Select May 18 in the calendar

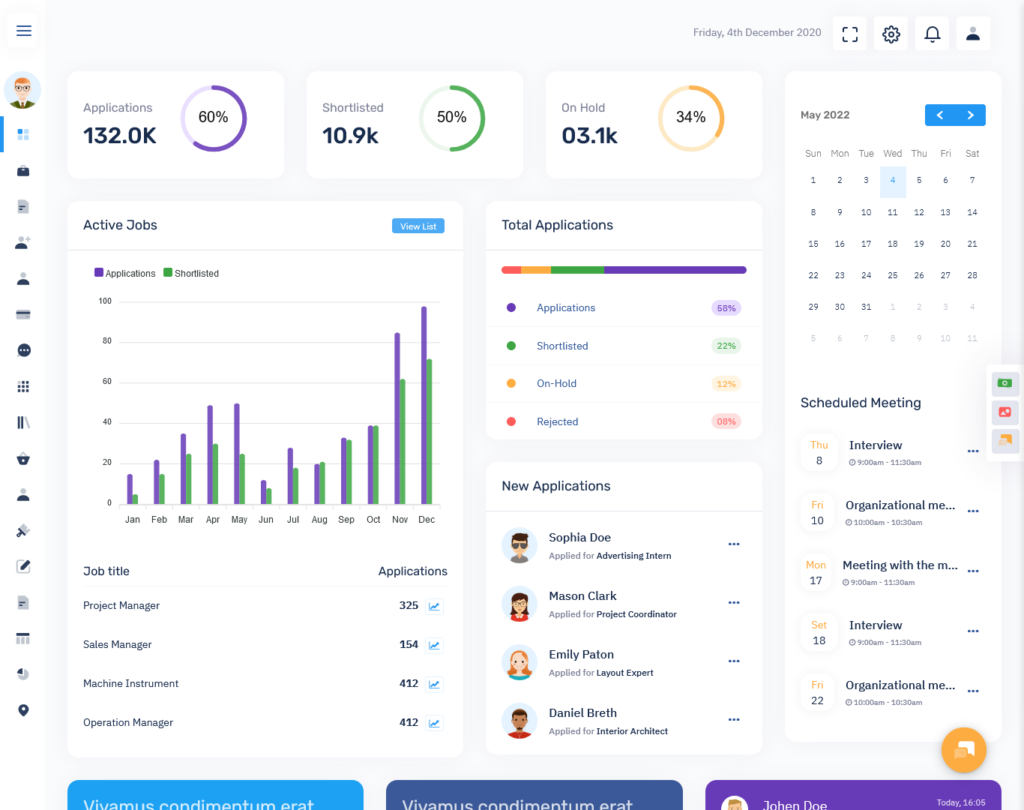(893, 244)
